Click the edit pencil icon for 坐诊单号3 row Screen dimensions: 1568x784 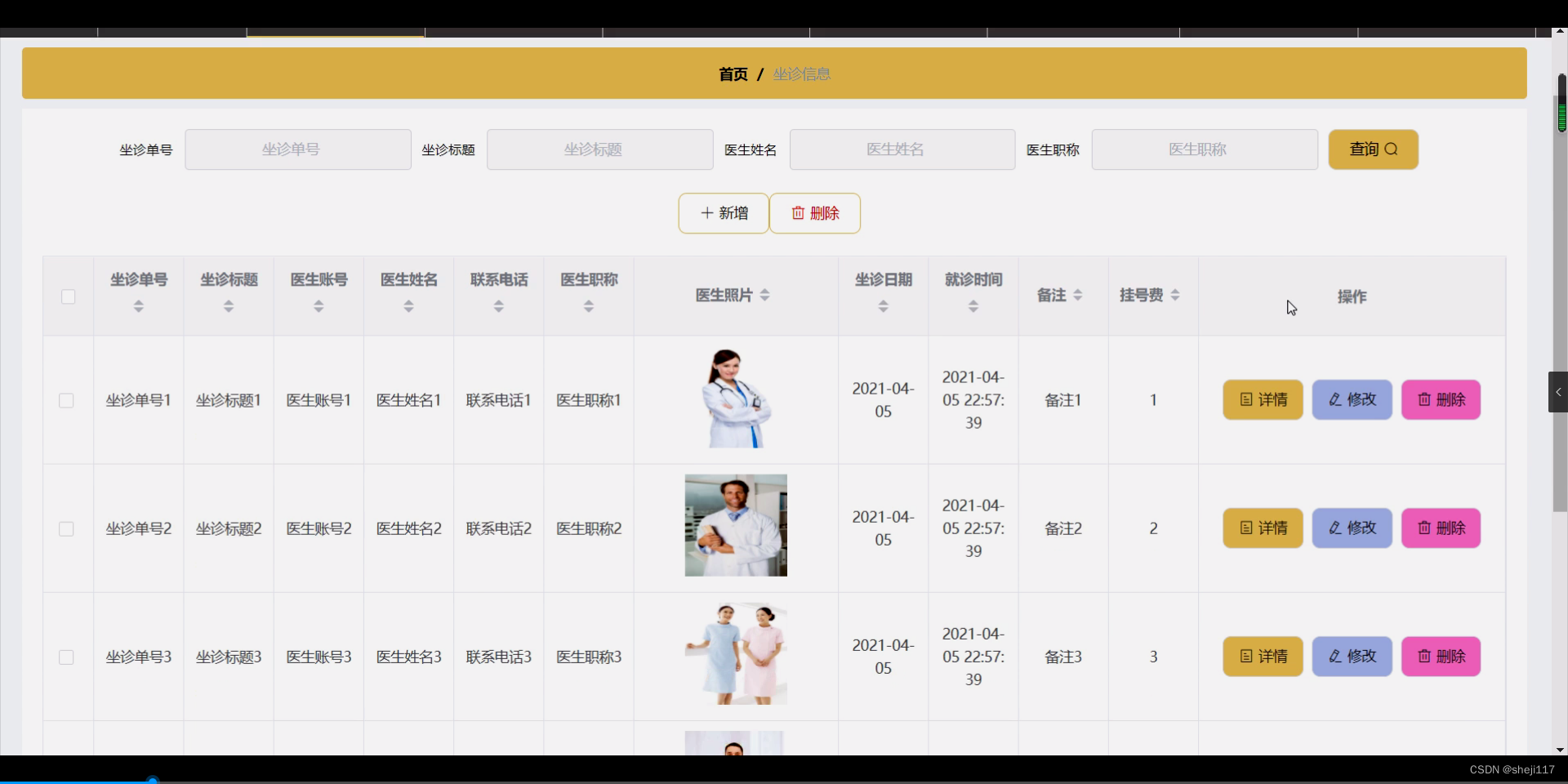[1335, 656]
